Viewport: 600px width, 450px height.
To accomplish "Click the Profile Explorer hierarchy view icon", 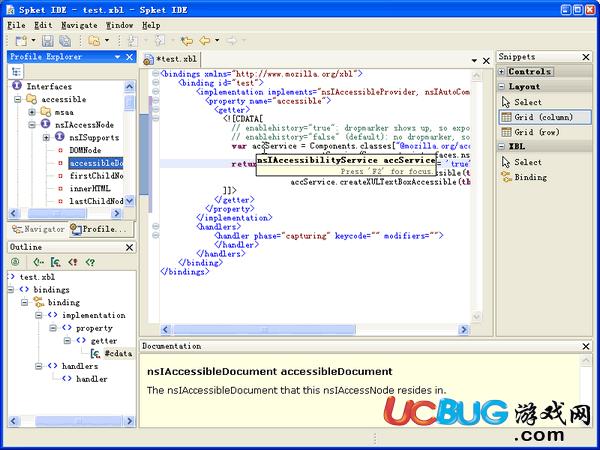I will click(x=16, y=71).
